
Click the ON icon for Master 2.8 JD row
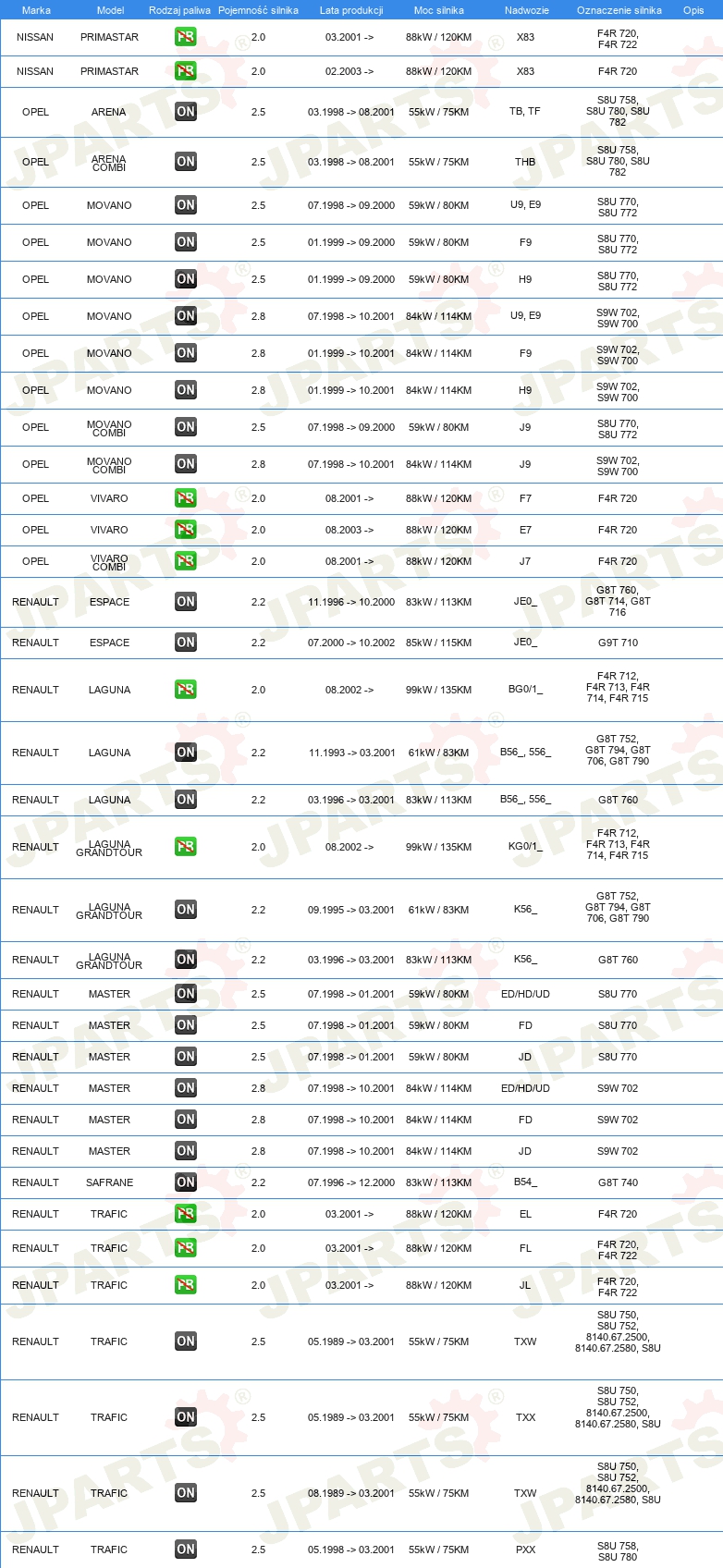point(186,1151)
